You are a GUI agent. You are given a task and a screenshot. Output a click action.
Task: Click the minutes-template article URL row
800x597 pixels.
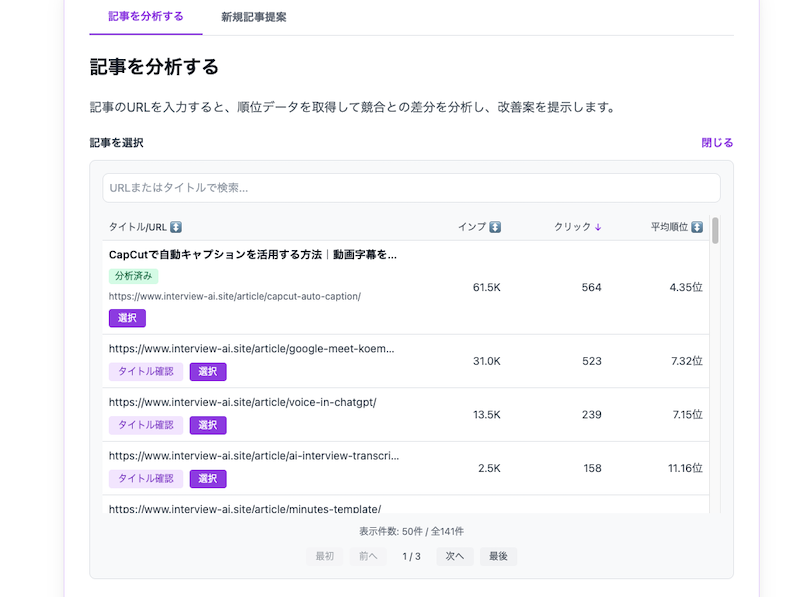[x=245, y=509]
